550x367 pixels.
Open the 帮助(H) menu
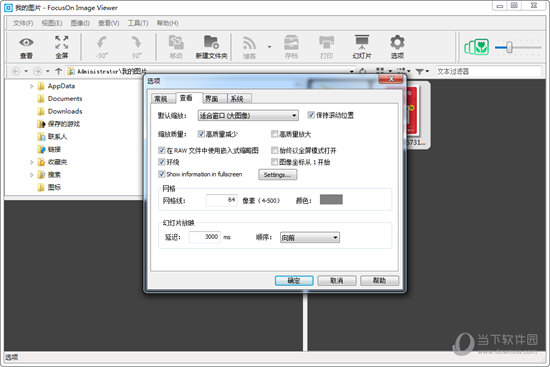click(168, 23)
